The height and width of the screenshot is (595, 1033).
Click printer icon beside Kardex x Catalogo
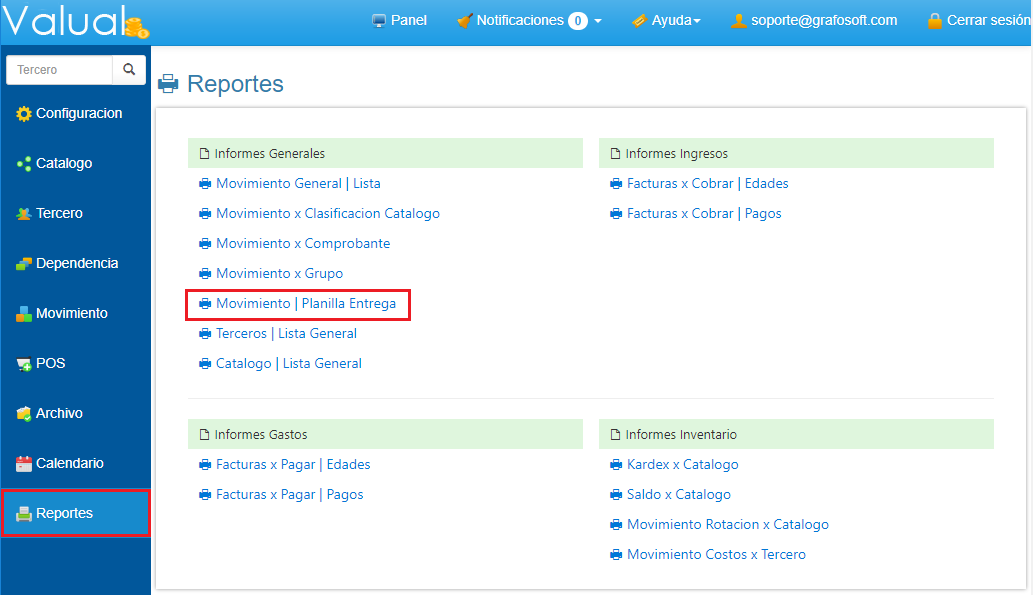coord(616,465)
